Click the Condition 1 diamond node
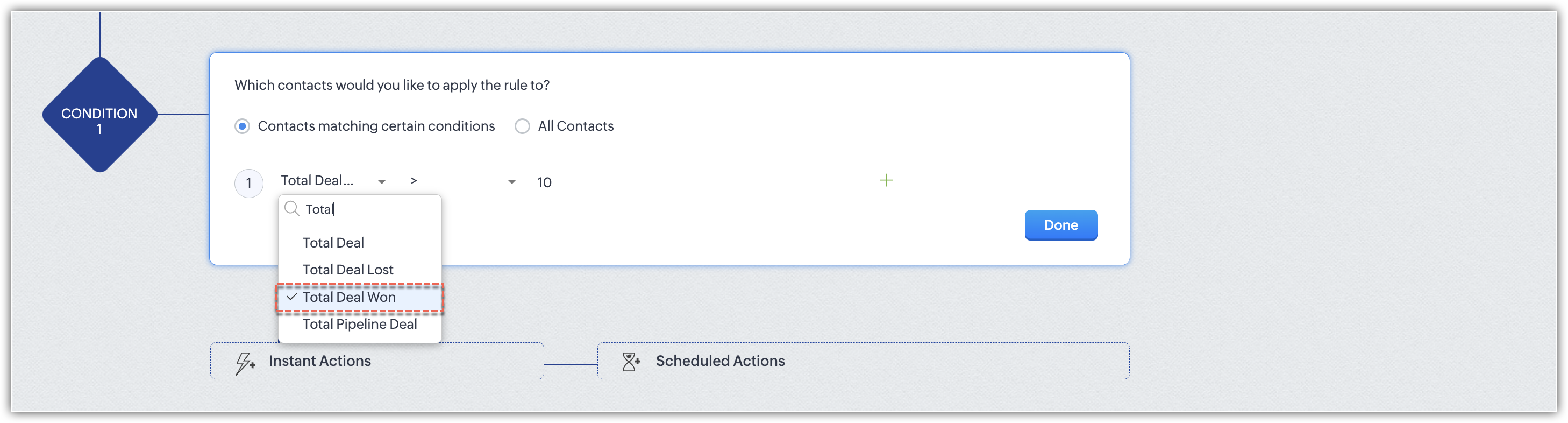Screen dimensions: 1568x423 99,115
